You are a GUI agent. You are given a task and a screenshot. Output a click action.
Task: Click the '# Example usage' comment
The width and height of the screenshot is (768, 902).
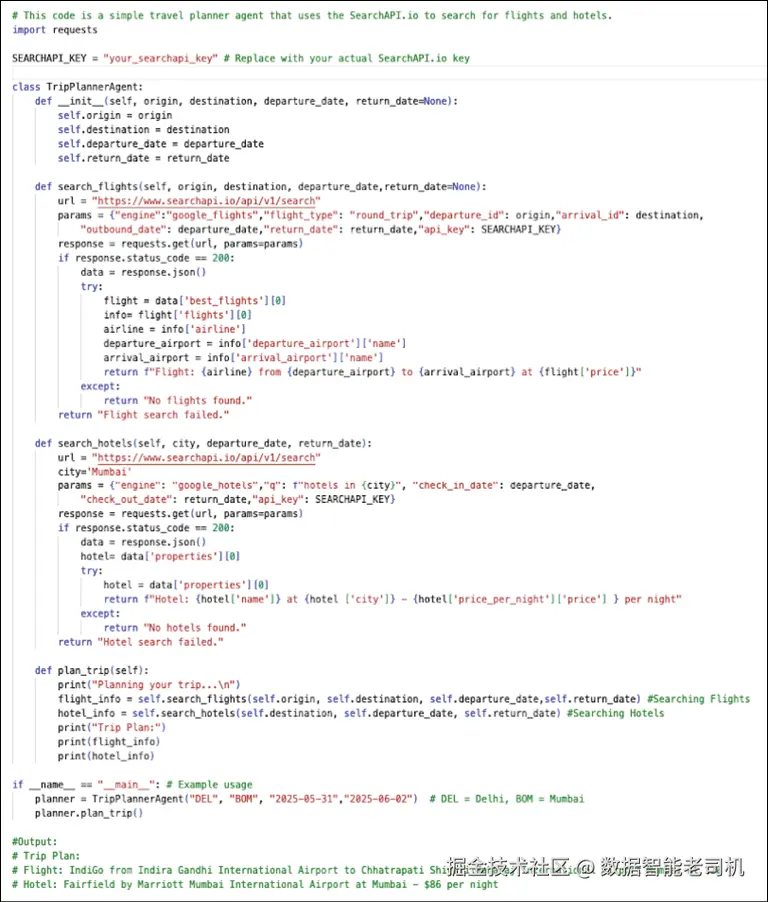(209, 785)
